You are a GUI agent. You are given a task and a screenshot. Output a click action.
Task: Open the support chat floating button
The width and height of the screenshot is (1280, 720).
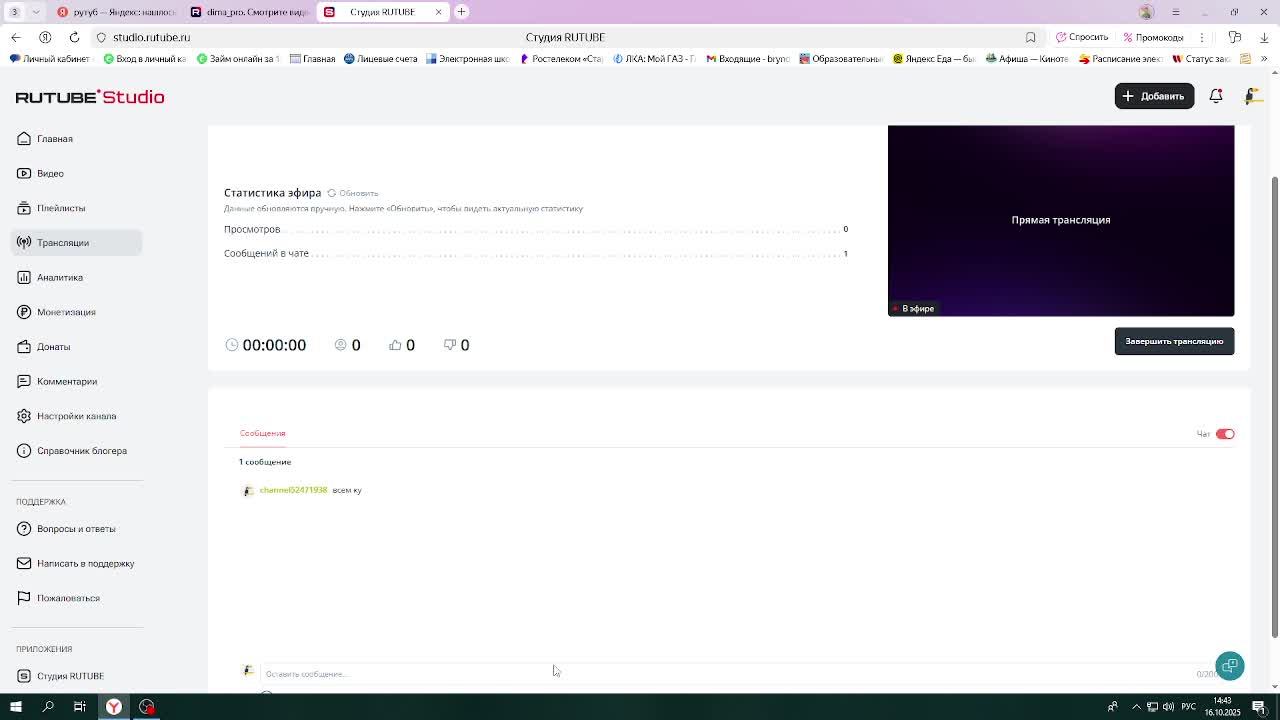pos(1230,666)
